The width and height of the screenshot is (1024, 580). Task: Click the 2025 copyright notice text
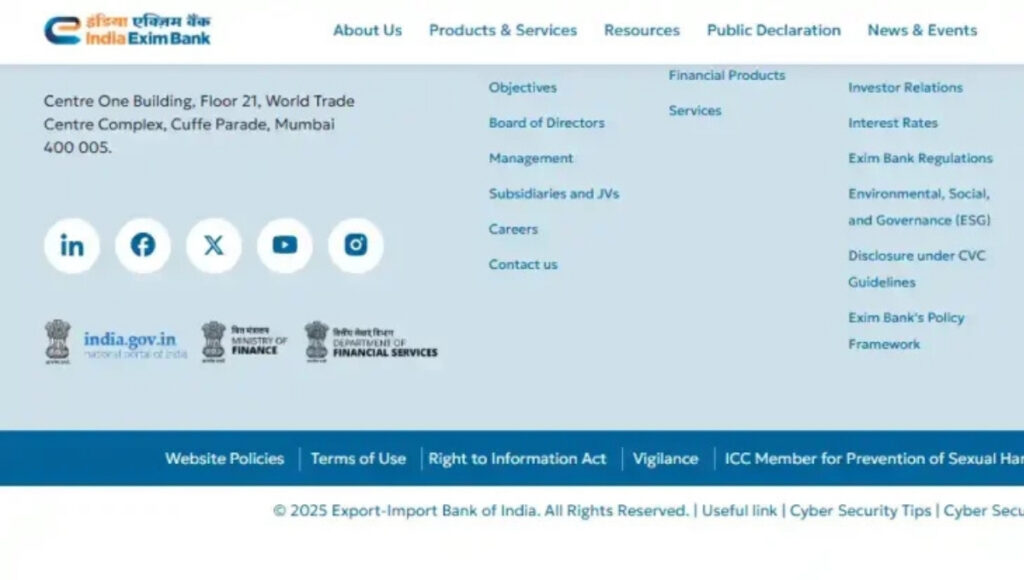[x=481, y=511]
